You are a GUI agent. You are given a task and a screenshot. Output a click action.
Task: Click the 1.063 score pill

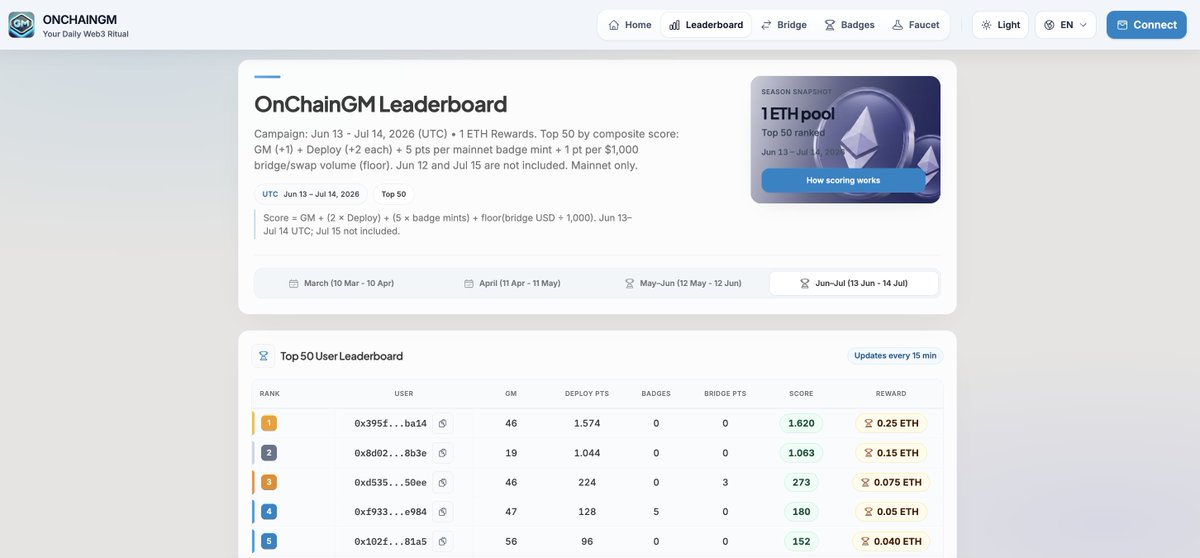(801, 453)
